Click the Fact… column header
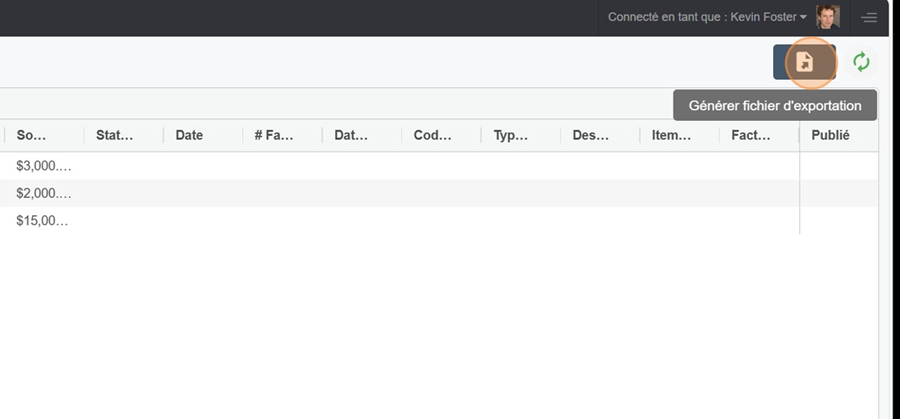The height and width of the screenshot is (419, 900). coord(751,135)
